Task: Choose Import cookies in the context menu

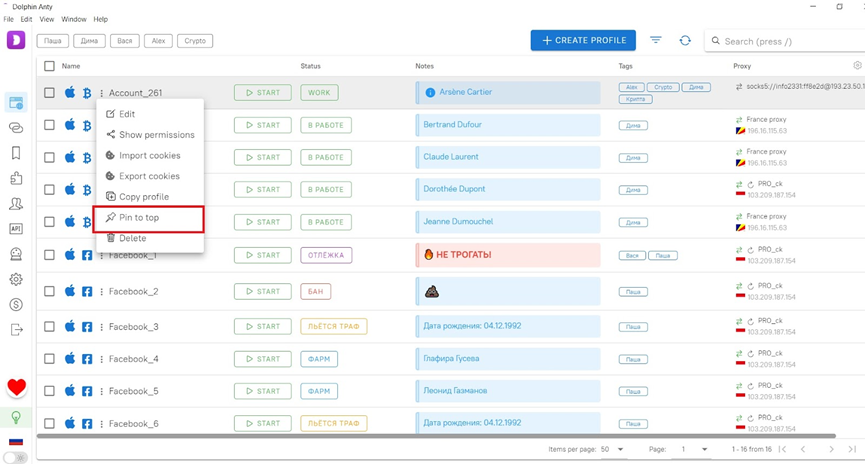Action: point(149,156)
